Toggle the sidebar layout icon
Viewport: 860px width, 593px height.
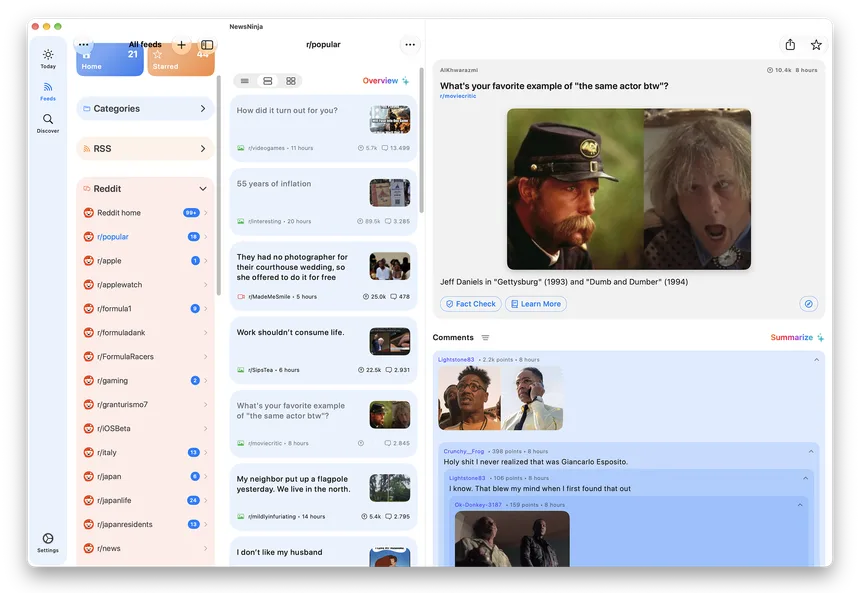click(207, 44)
